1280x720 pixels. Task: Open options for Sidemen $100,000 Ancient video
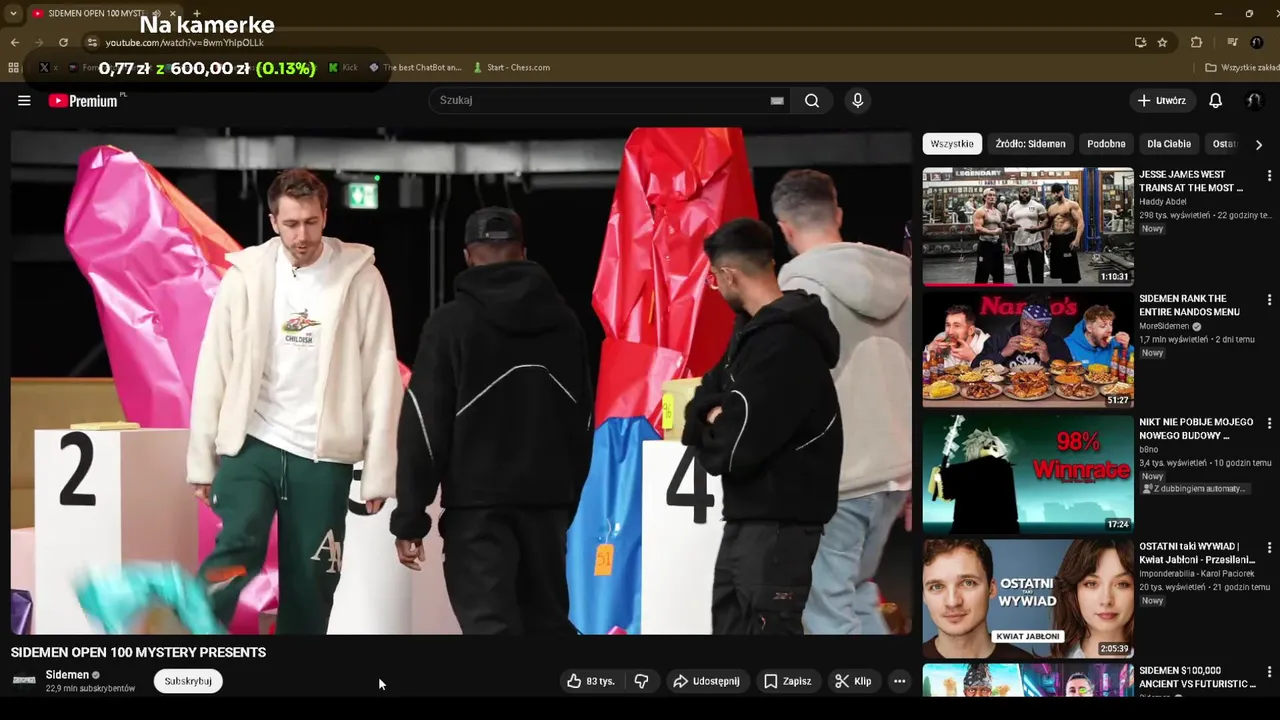coord(1269,672)
